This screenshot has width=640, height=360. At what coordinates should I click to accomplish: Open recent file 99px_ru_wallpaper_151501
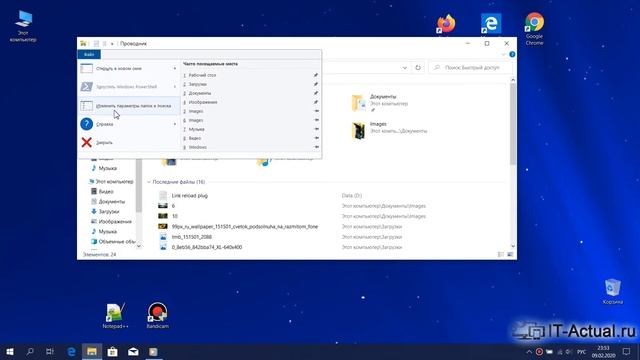[244, 227]
